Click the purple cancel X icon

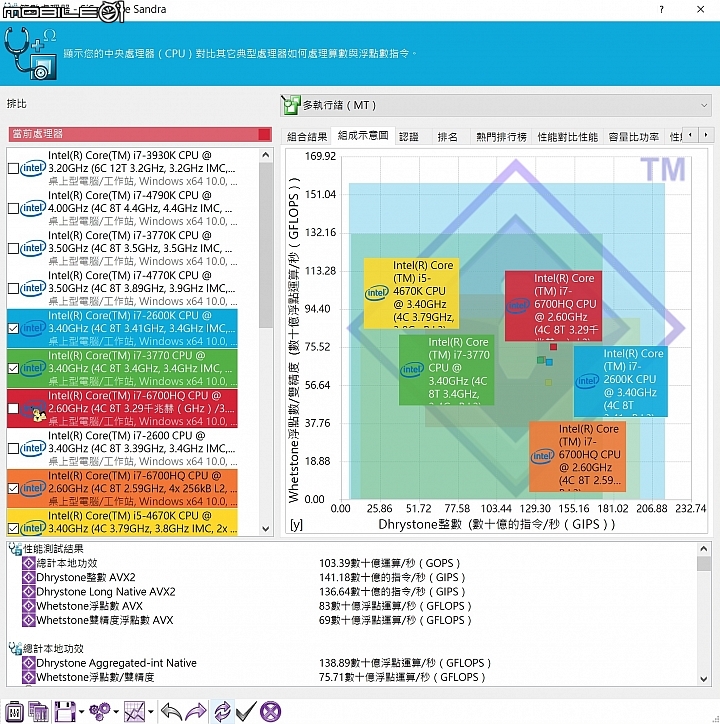pos(270,712)
